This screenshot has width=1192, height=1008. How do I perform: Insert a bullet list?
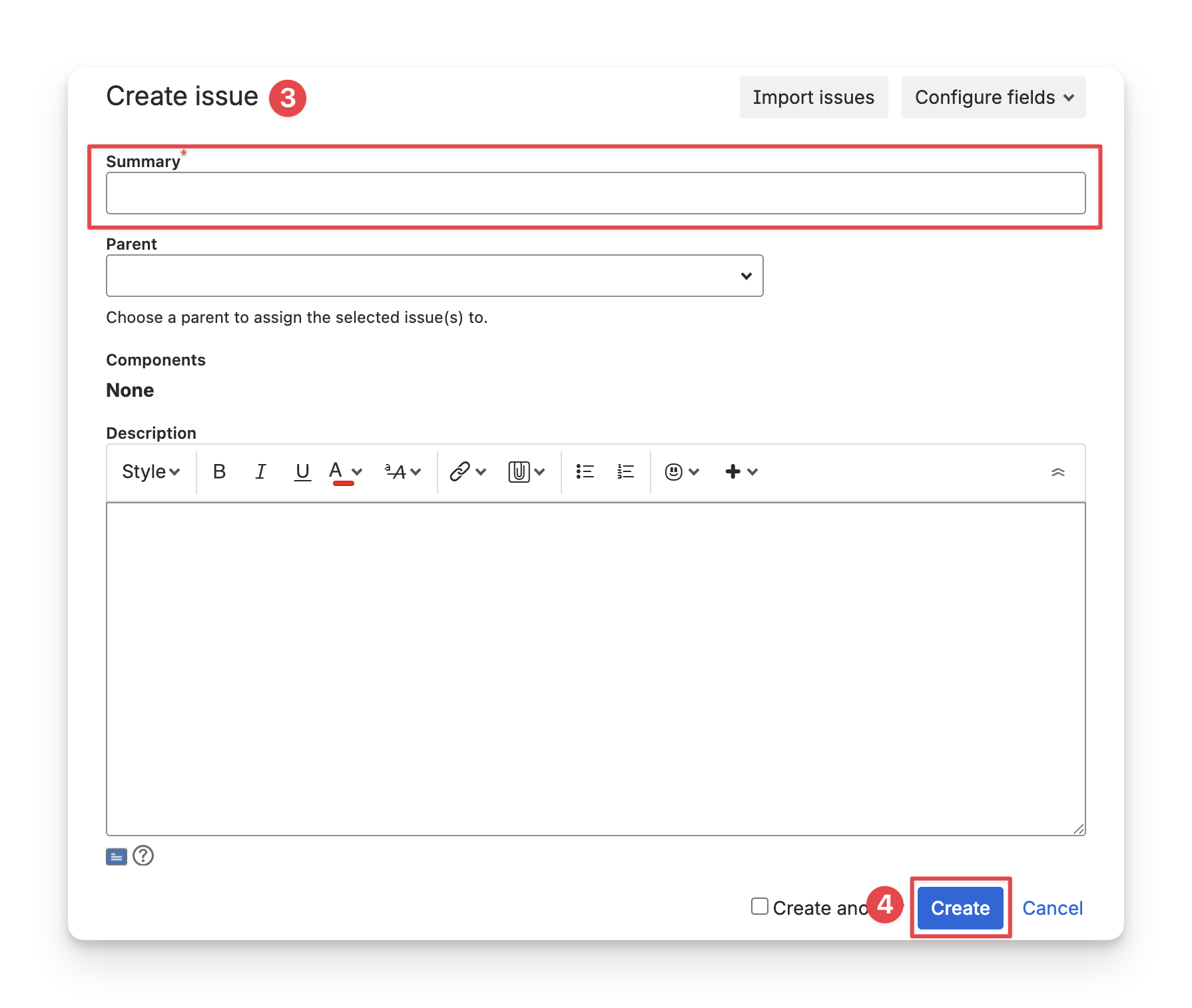585,472
